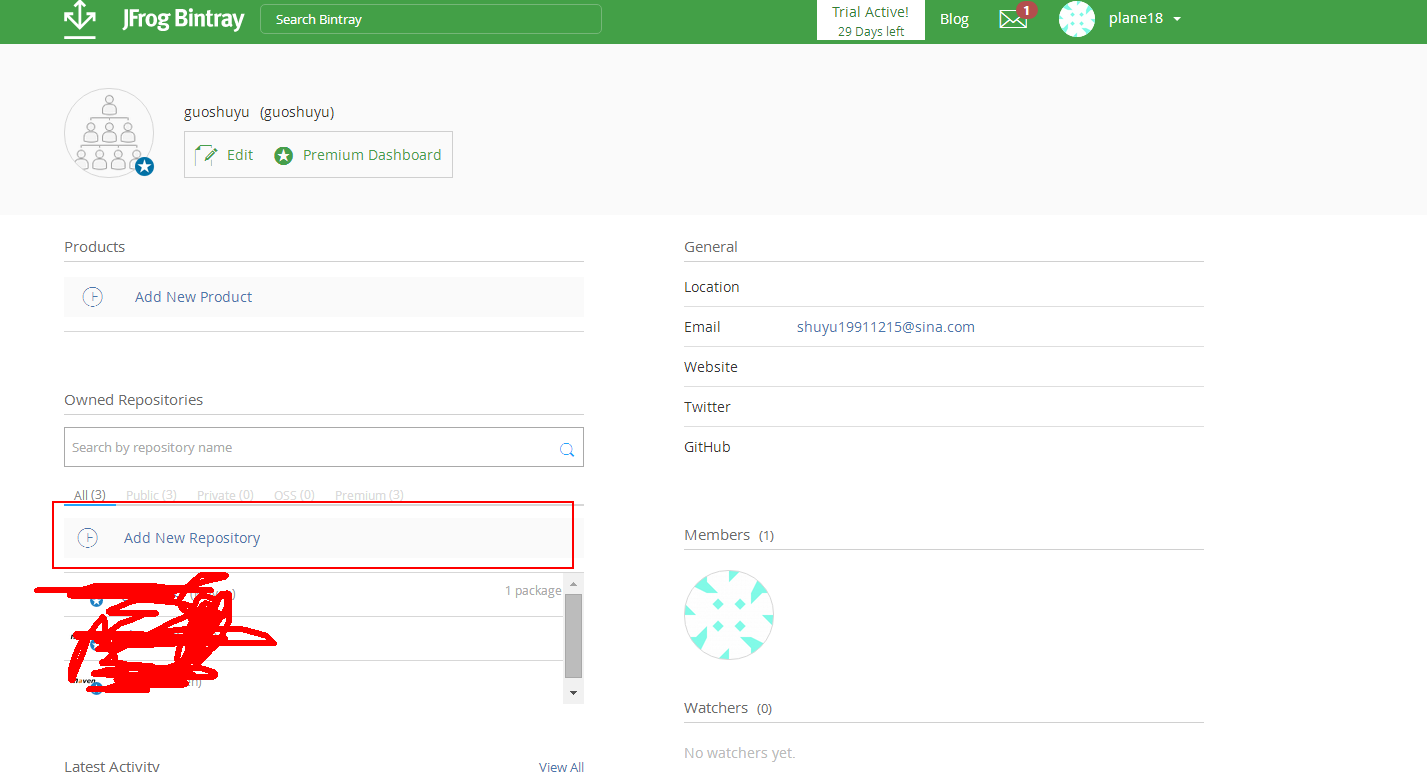Switch to the Public (3) tab
This screenshot has width=1427, height=772.
point(151,495)
